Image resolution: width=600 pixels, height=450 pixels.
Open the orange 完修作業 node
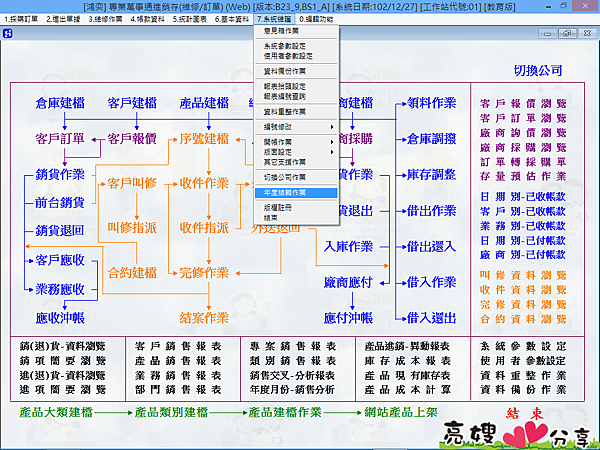pos(204,273)
